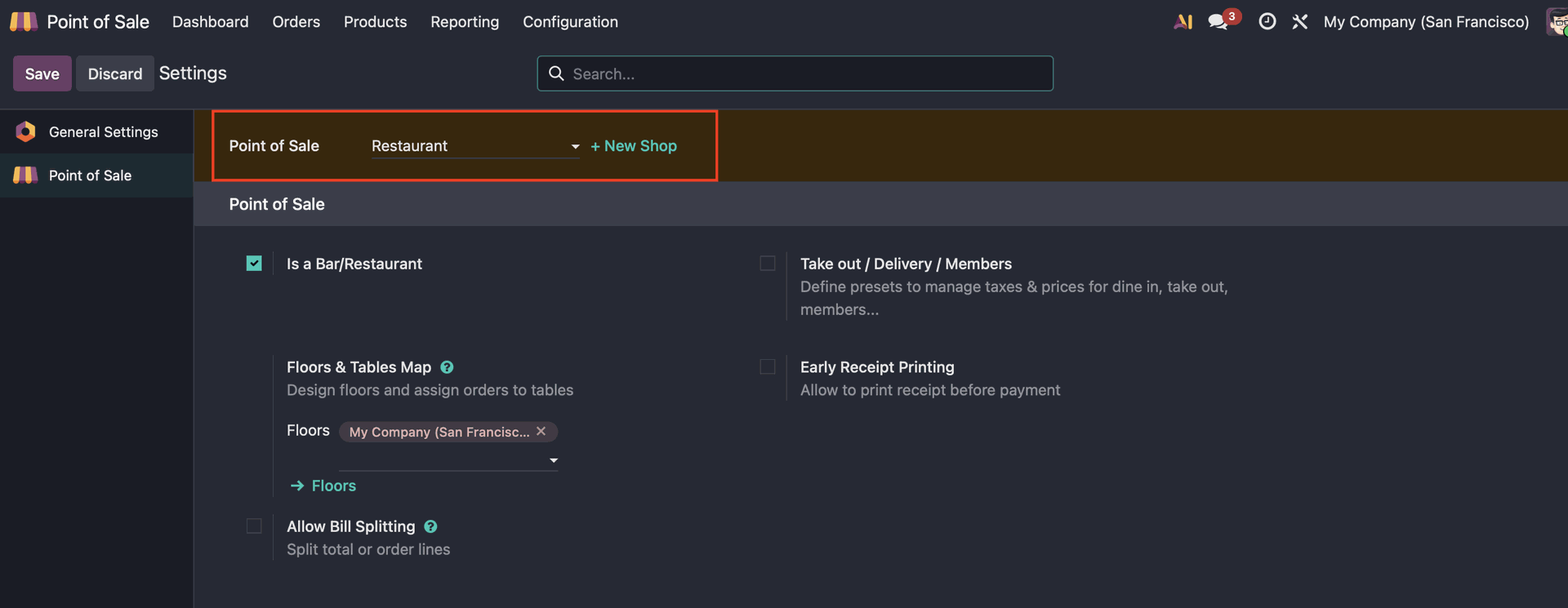Open the conversations icon with 3 notifications
Viewport: 1568px width, 608px height.
coord(1218,22)
